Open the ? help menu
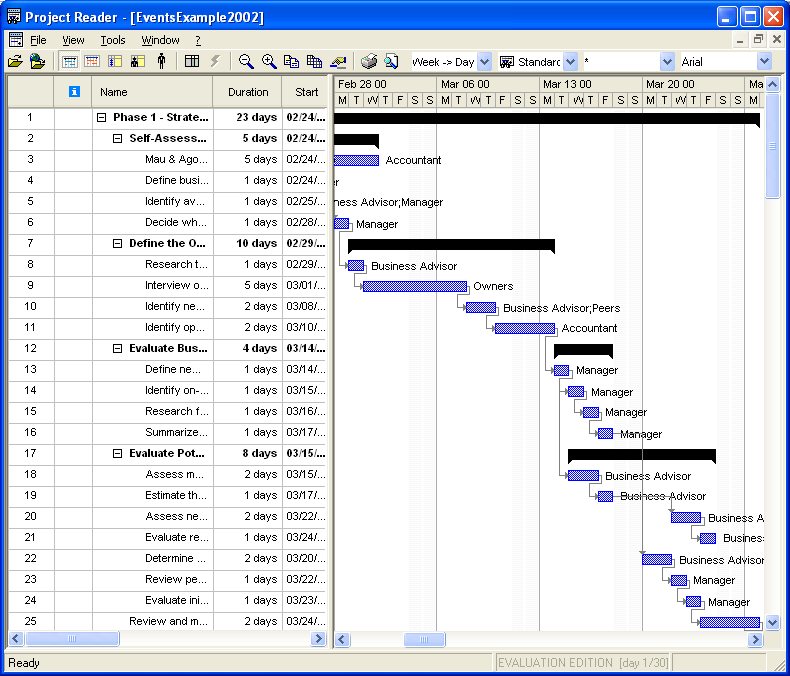The image size is (790, 676). pos(198,40)
